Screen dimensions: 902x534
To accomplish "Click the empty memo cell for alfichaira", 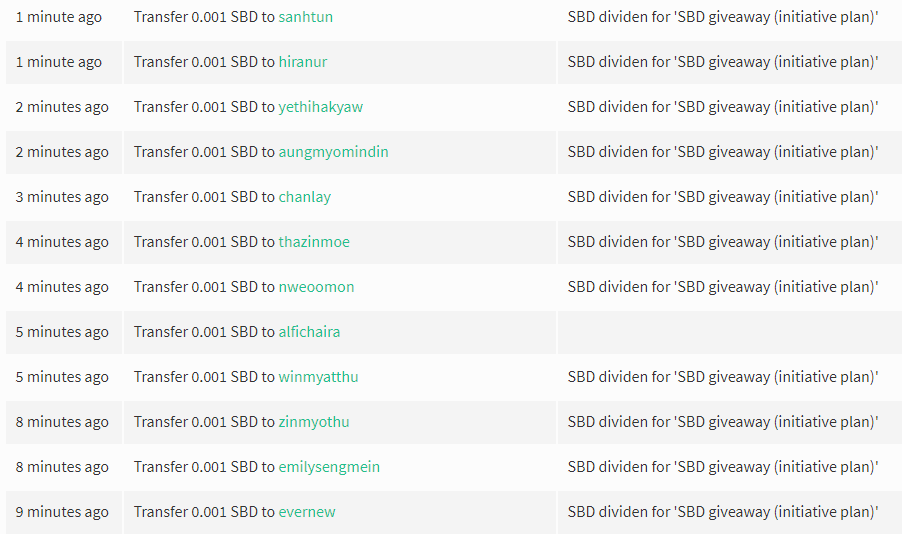I will click(x=729, y=332).
